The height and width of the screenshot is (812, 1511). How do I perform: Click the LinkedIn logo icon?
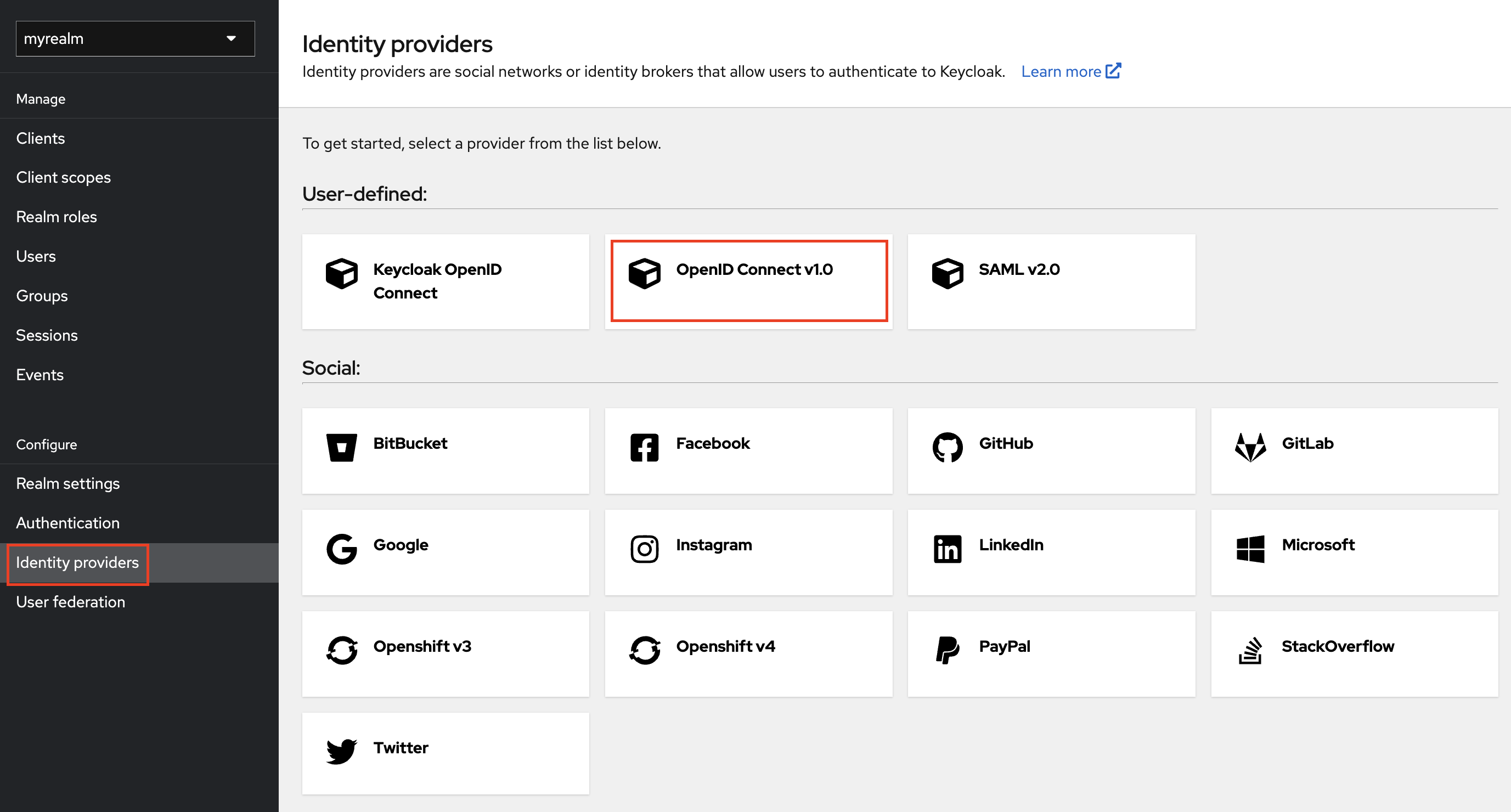tap(948, 549)
